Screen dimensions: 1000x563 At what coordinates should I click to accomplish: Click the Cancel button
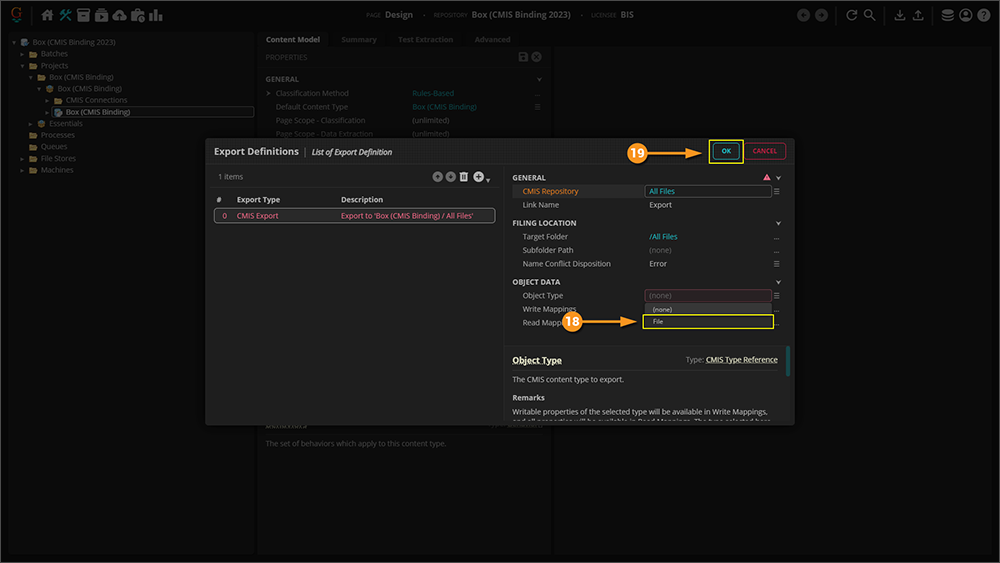(x=765, y=151)
